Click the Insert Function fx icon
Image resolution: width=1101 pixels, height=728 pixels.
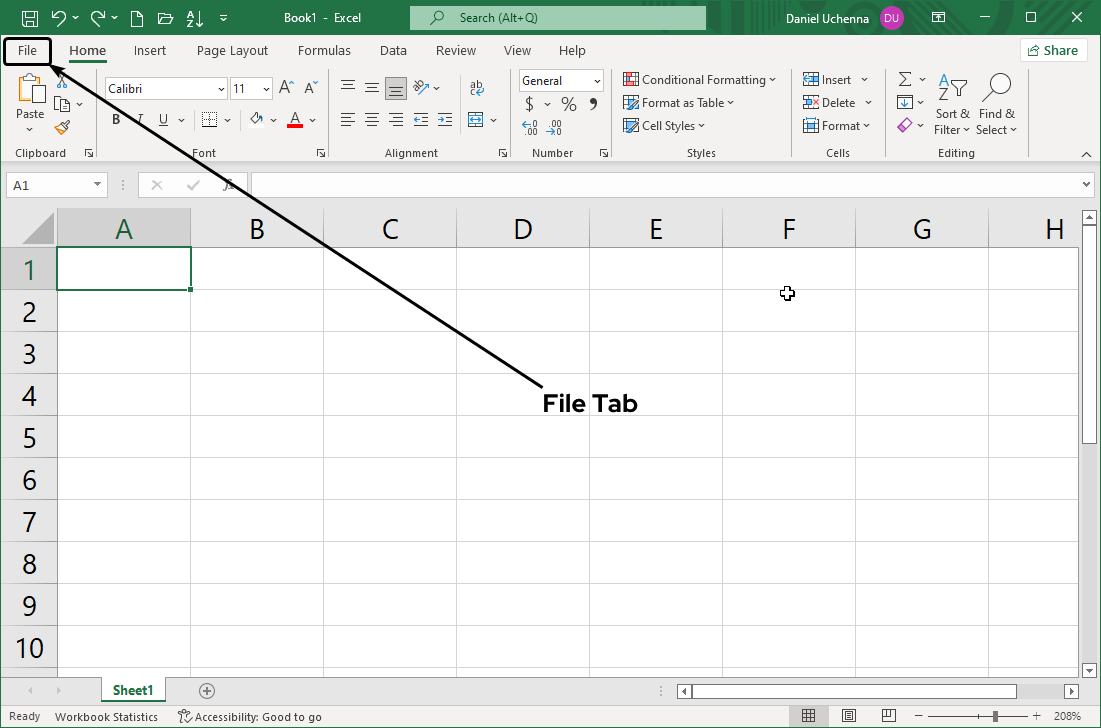(x=229, y=185)
